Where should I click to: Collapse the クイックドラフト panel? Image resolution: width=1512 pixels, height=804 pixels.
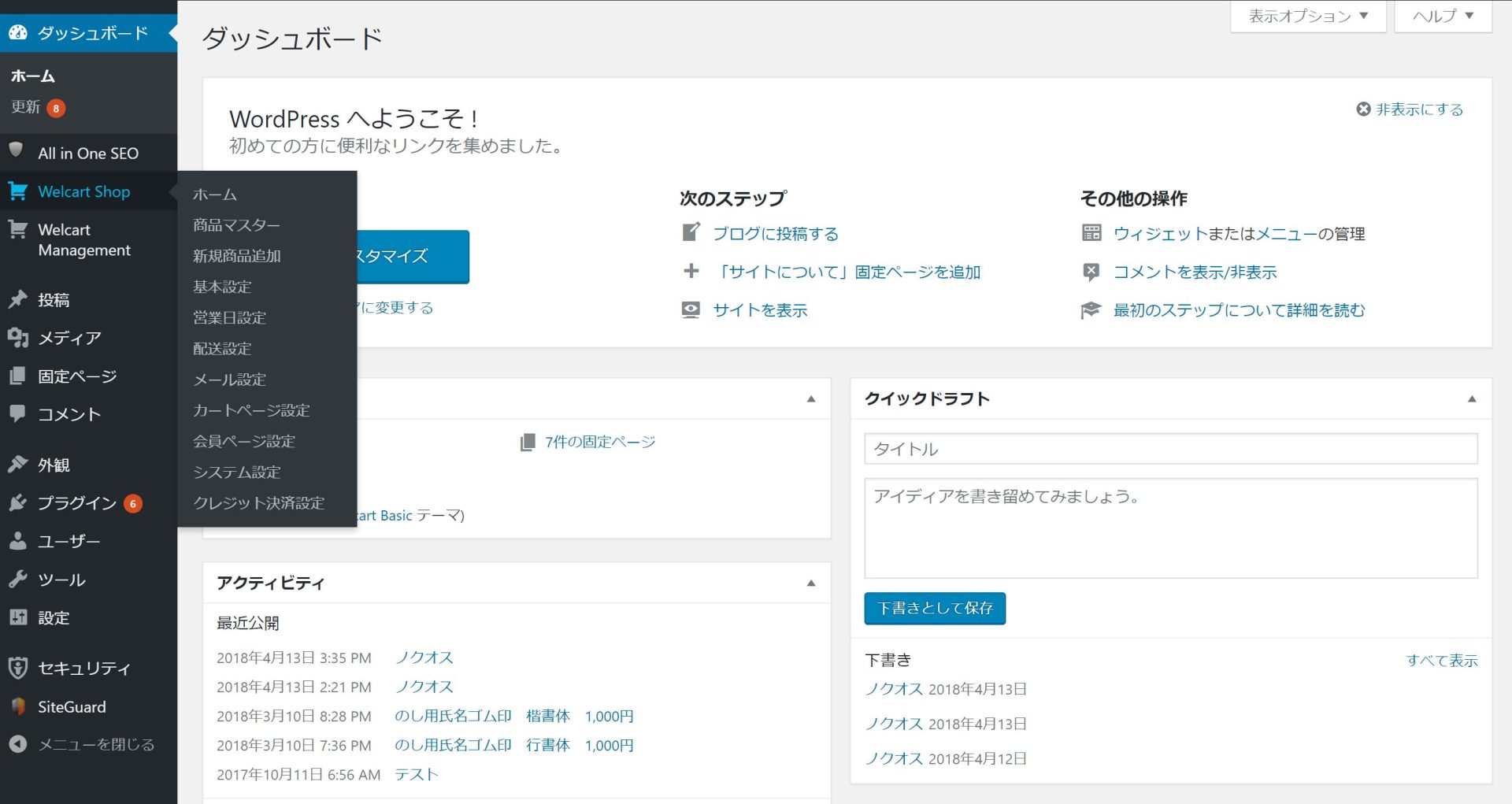(1471, 398)
